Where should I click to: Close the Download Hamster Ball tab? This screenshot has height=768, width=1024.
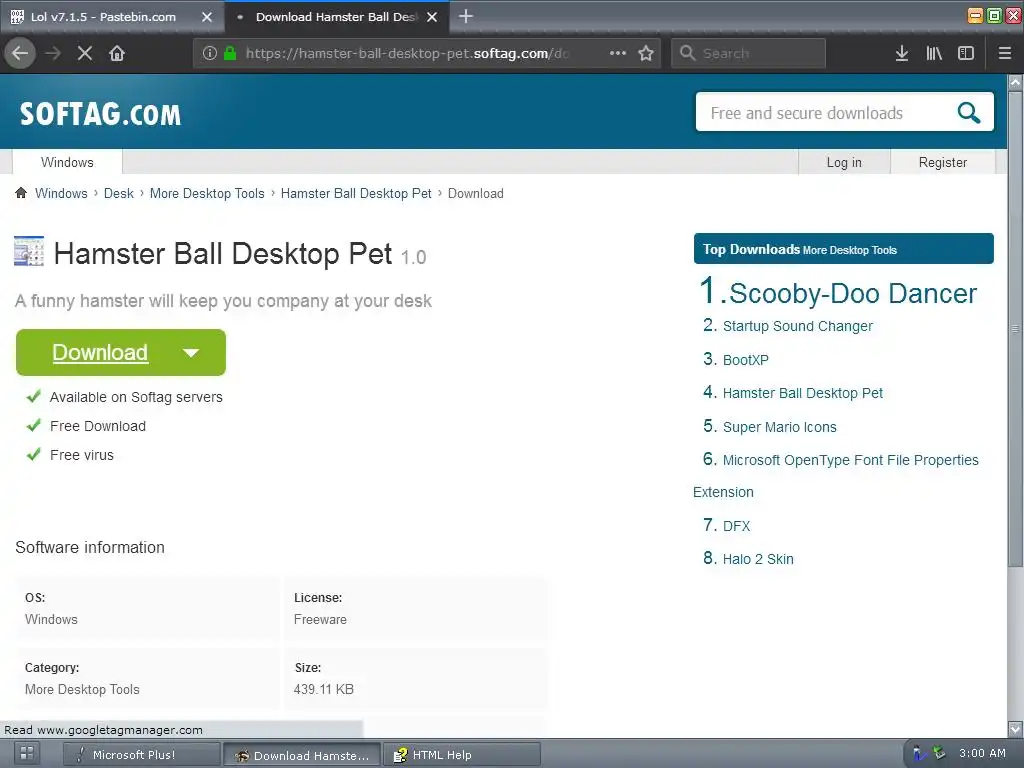pos(432,17)
